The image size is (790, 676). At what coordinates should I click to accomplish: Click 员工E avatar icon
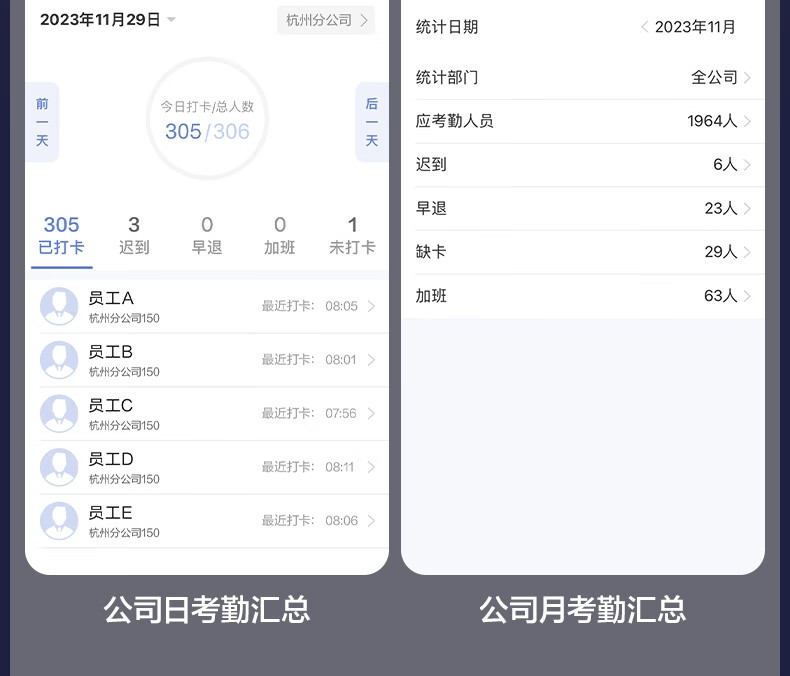[x=59, y=521]
